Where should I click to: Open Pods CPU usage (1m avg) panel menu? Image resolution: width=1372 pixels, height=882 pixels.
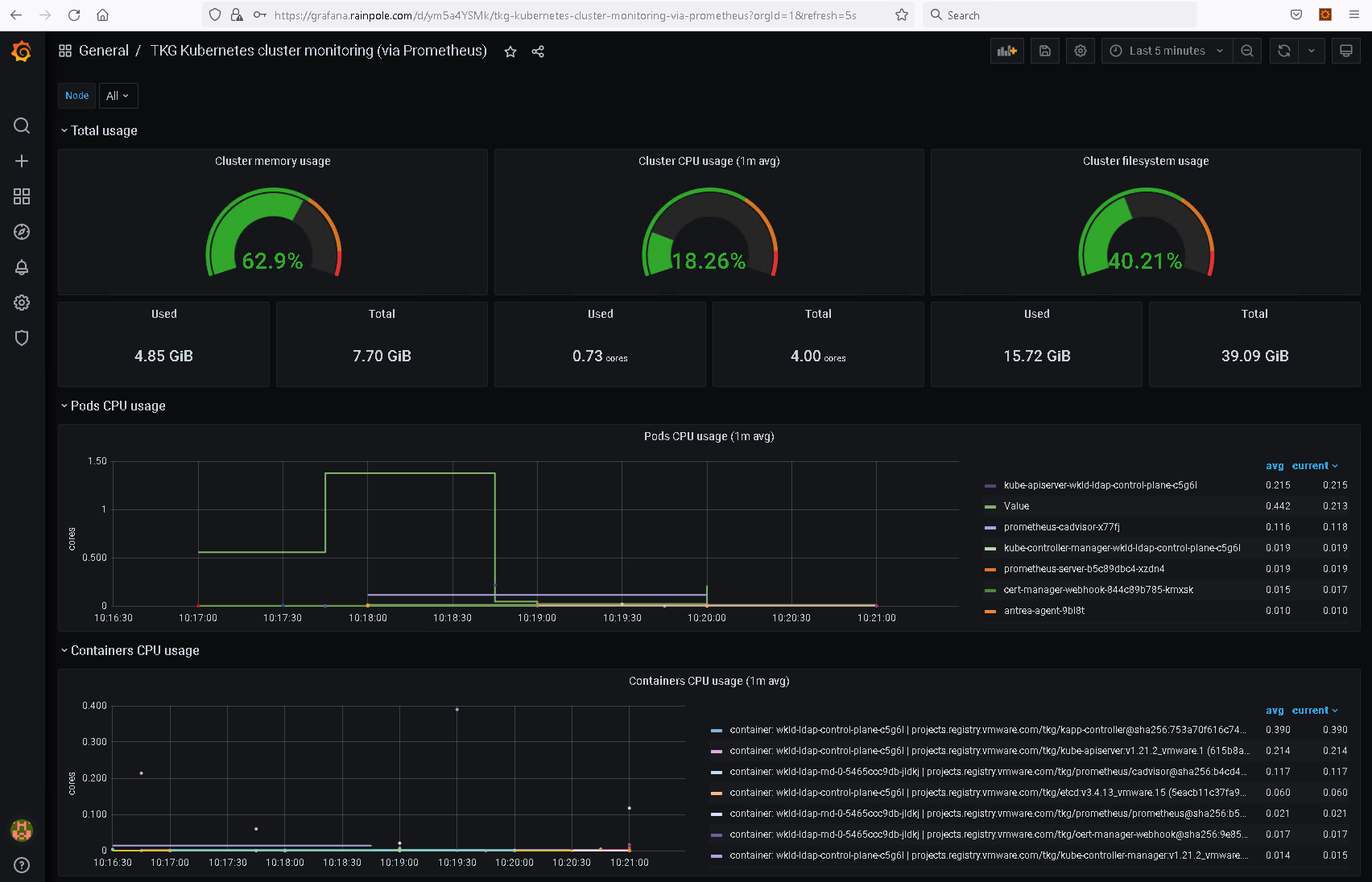[x=709, y=436]
